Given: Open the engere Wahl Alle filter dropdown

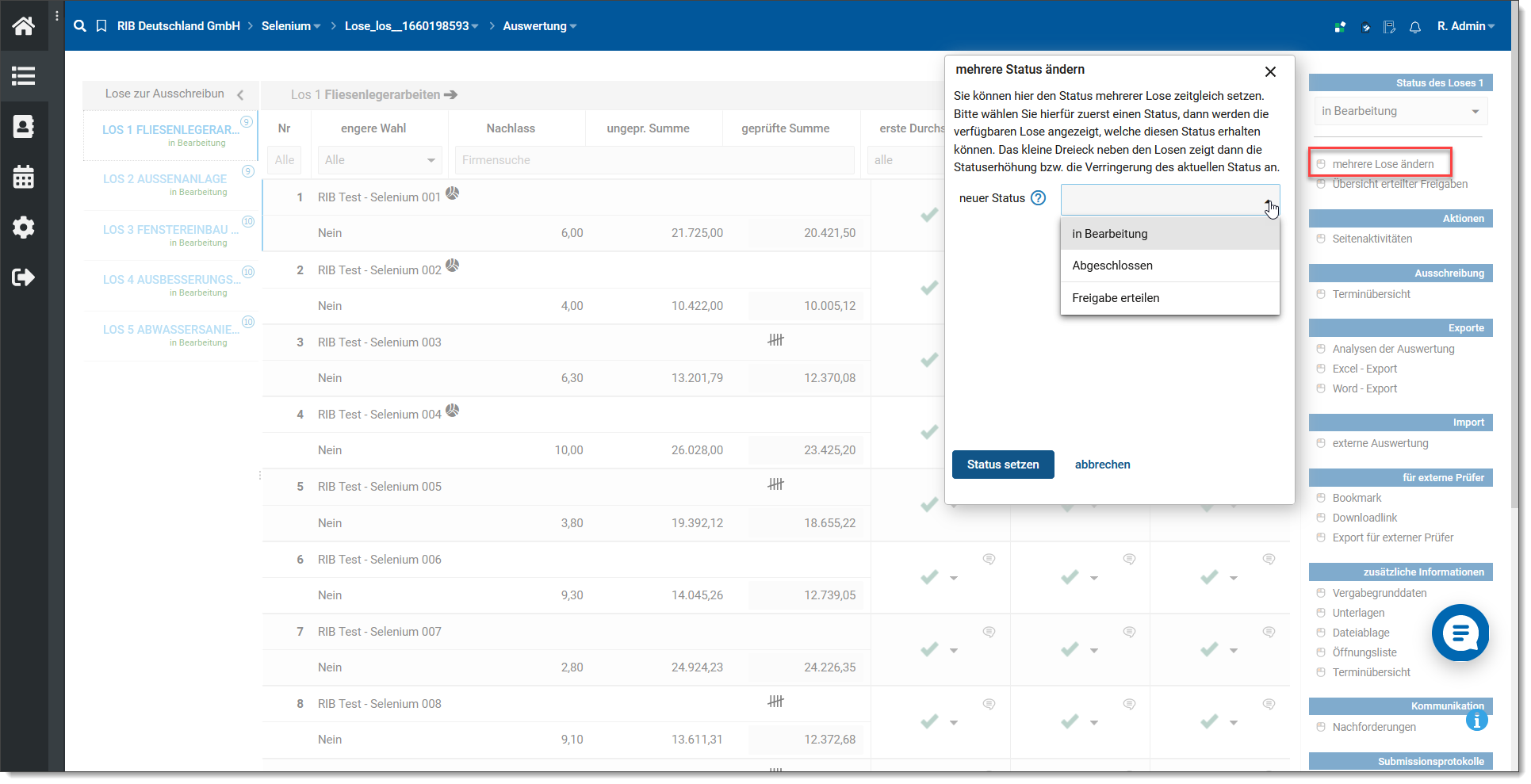Looking at the screenshot, I should click(x=380, y=160).
